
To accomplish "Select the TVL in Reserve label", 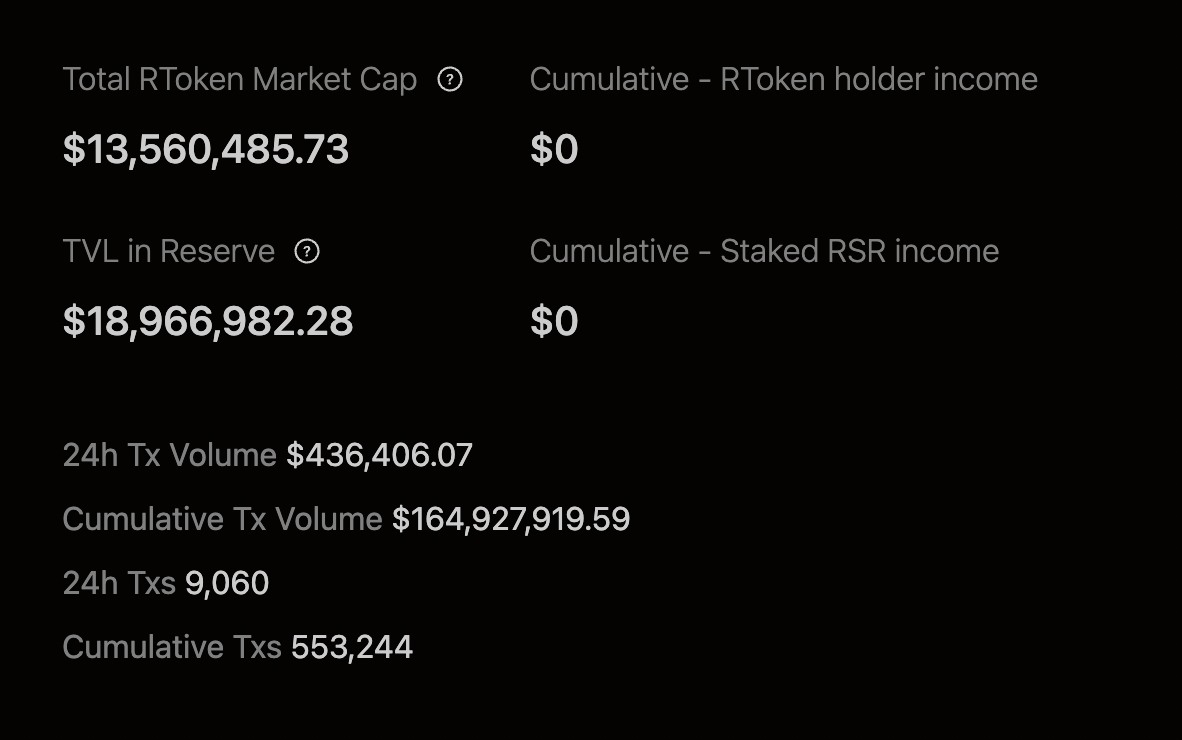I will pos(169,251).
